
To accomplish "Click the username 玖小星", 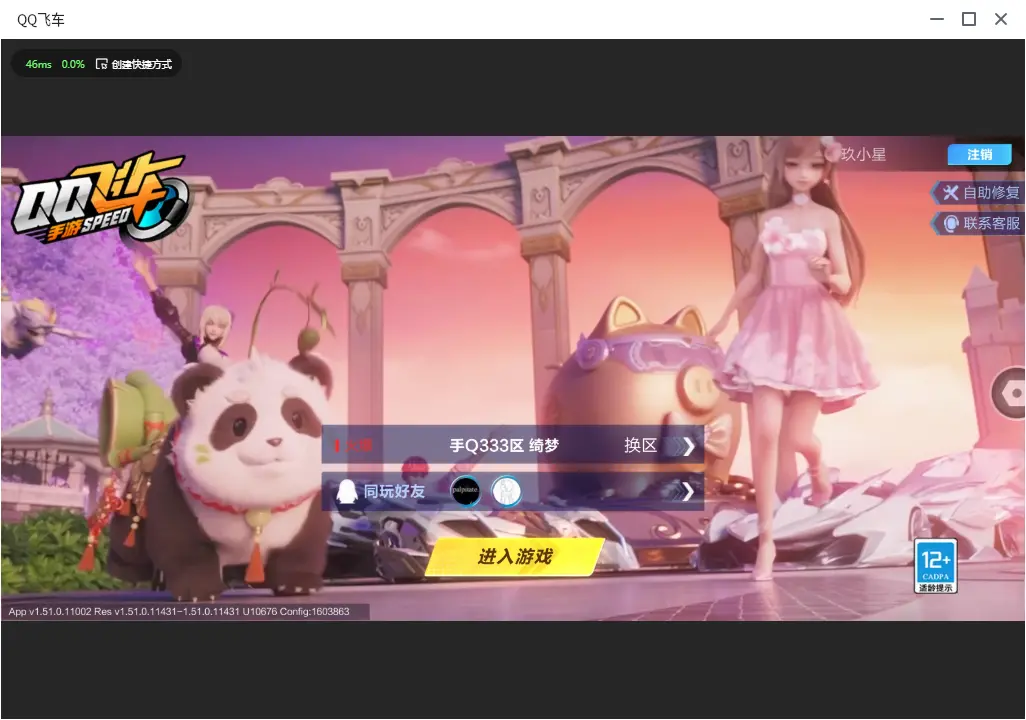I will pyautogui.click(x=863, y=154).
